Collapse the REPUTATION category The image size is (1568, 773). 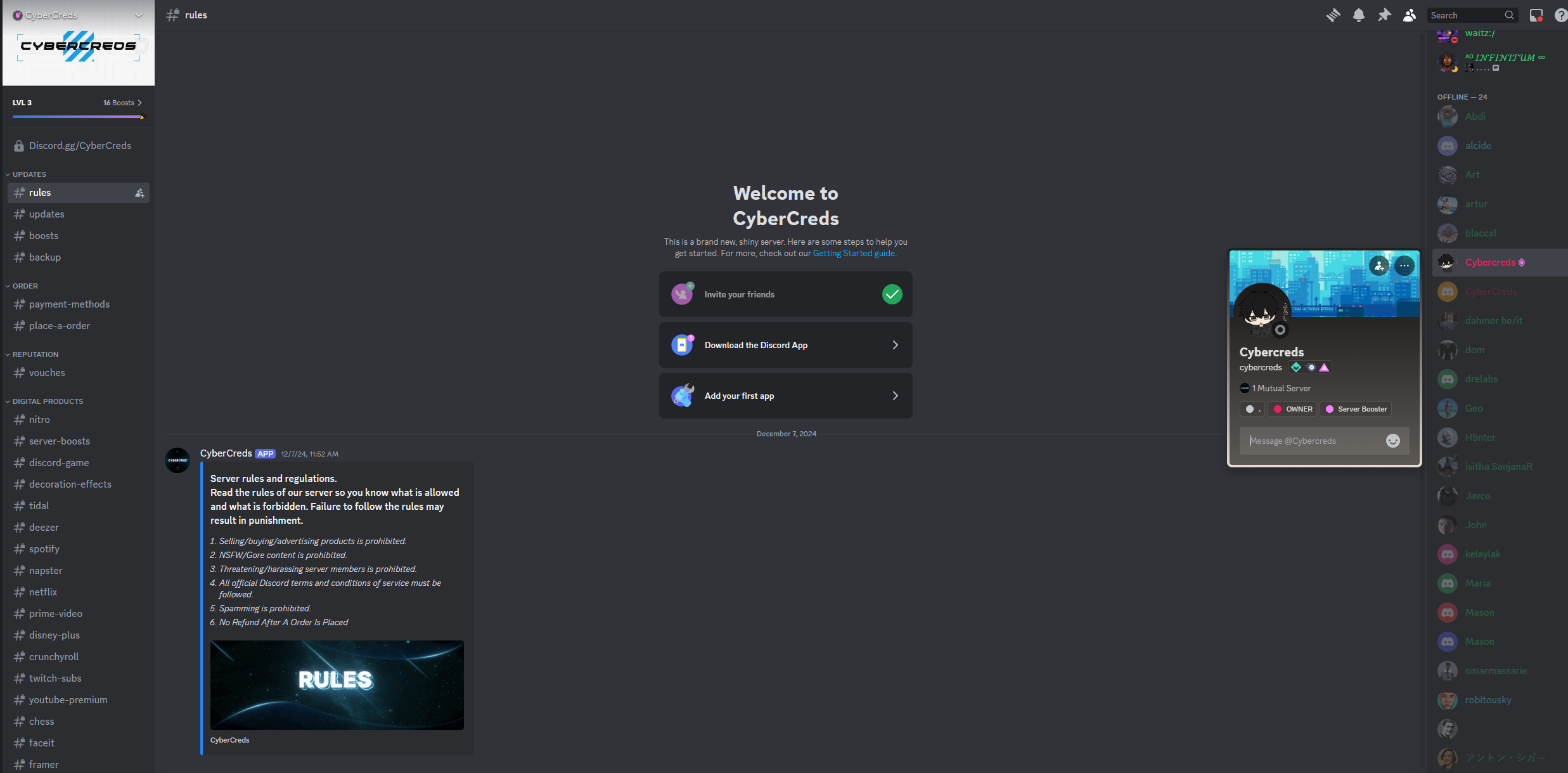35,354
